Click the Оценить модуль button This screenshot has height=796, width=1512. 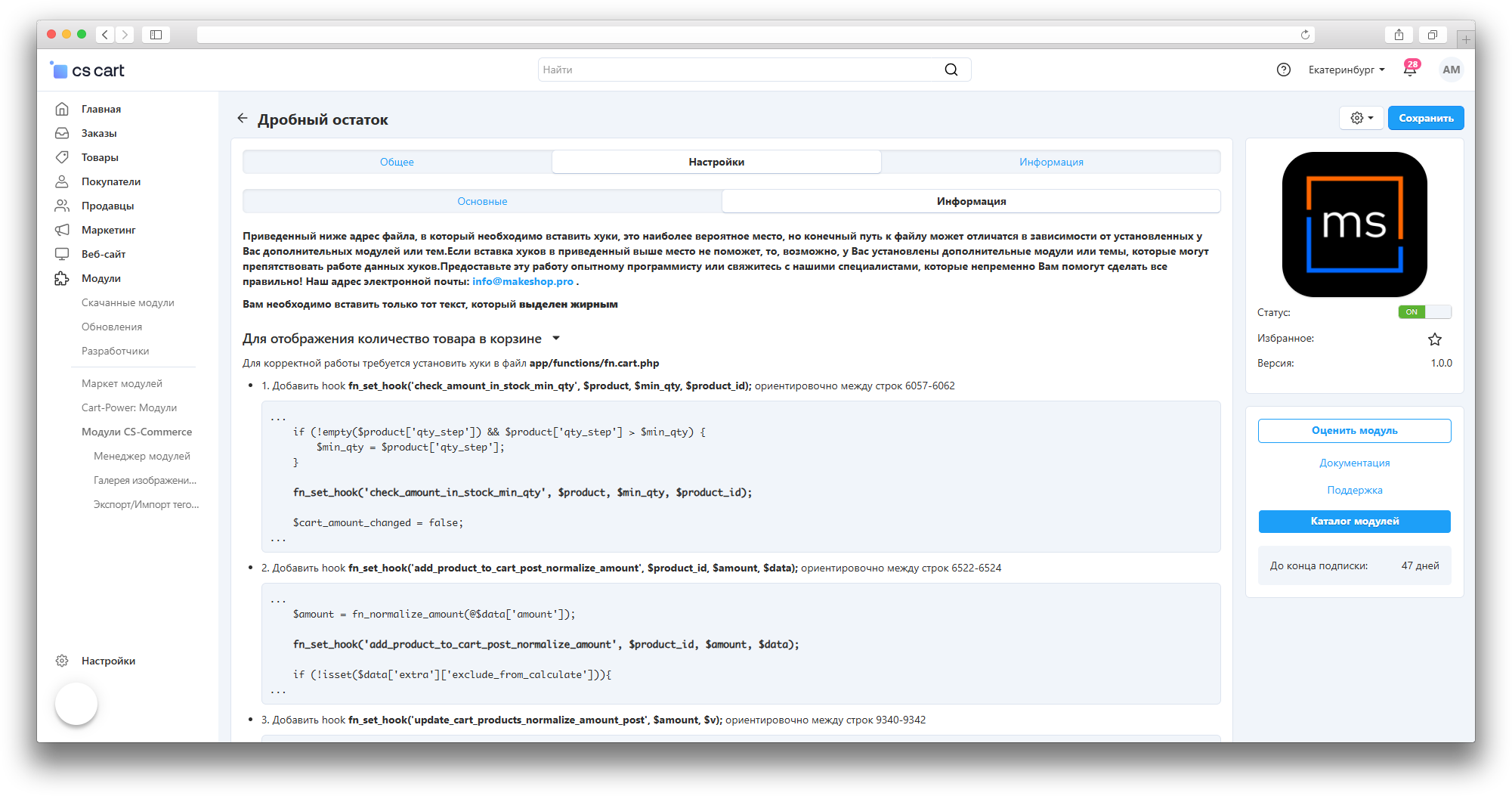pyautogui.click(x=1354, y=430)
